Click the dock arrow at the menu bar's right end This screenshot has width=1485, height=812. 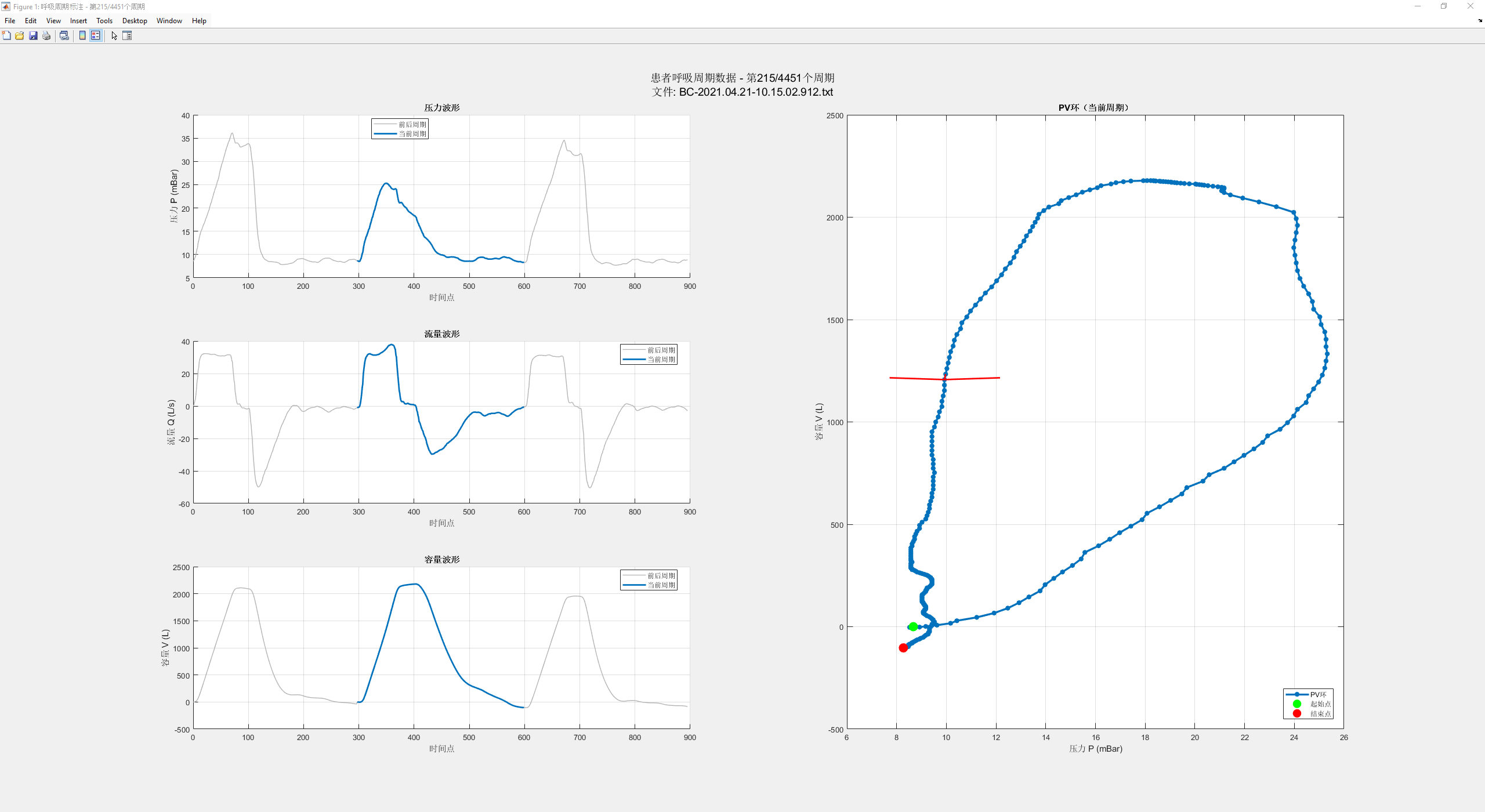tap(1480, 21)
